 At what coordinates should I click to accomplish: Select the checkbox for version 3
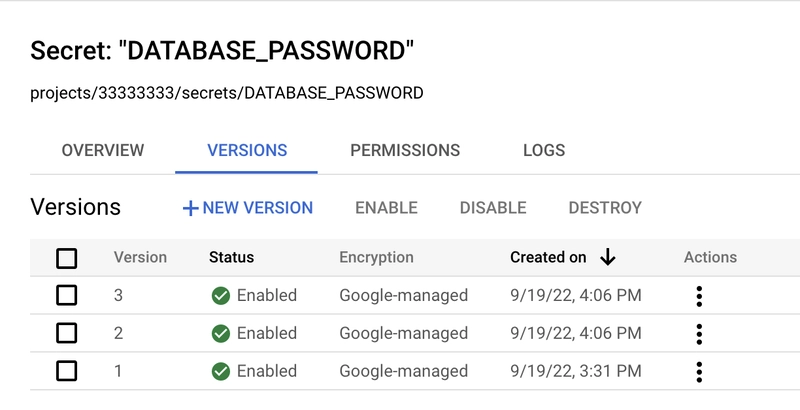(66, 295)
